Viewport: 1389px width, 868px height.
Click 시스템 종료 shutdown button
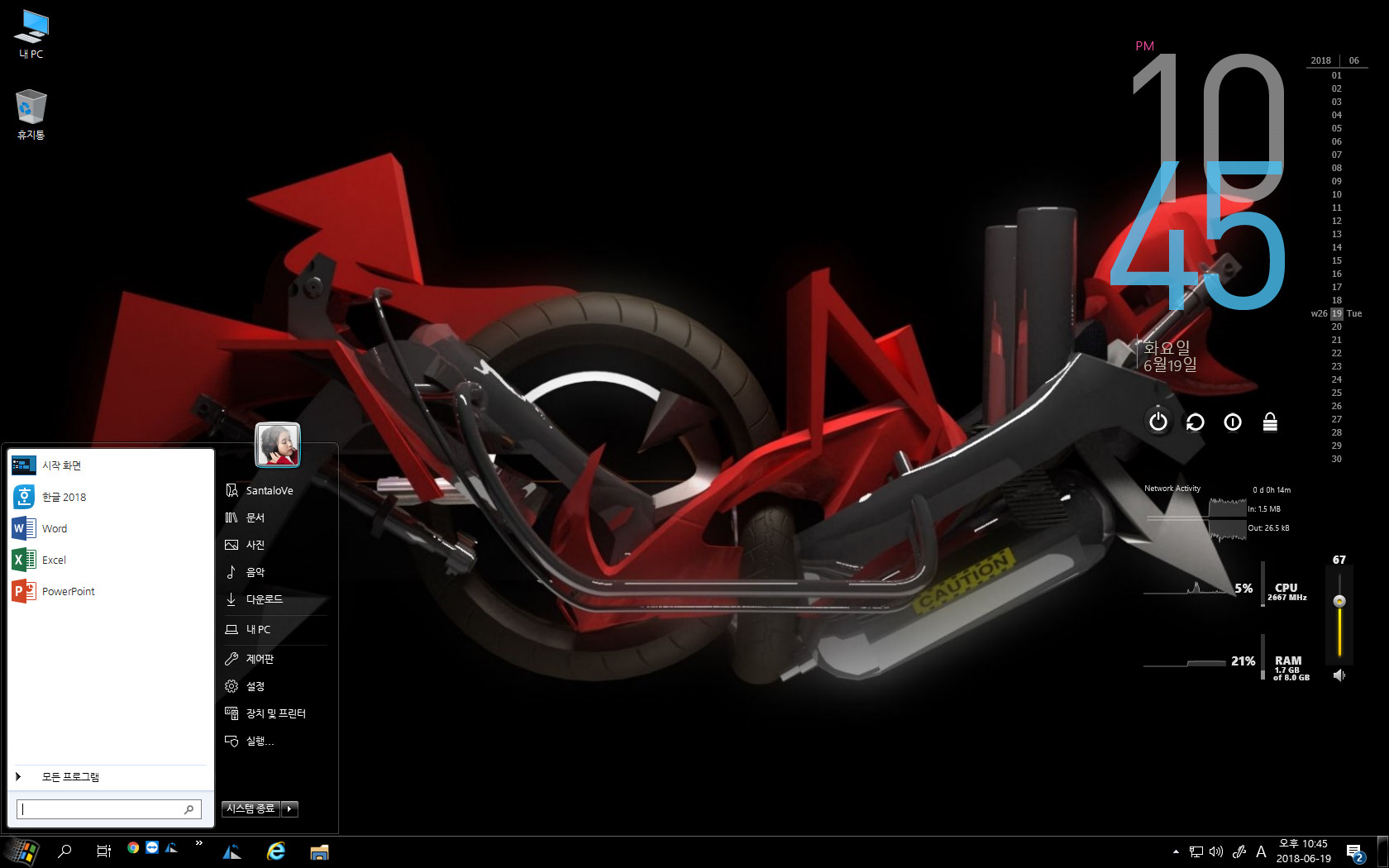point(251,808)
